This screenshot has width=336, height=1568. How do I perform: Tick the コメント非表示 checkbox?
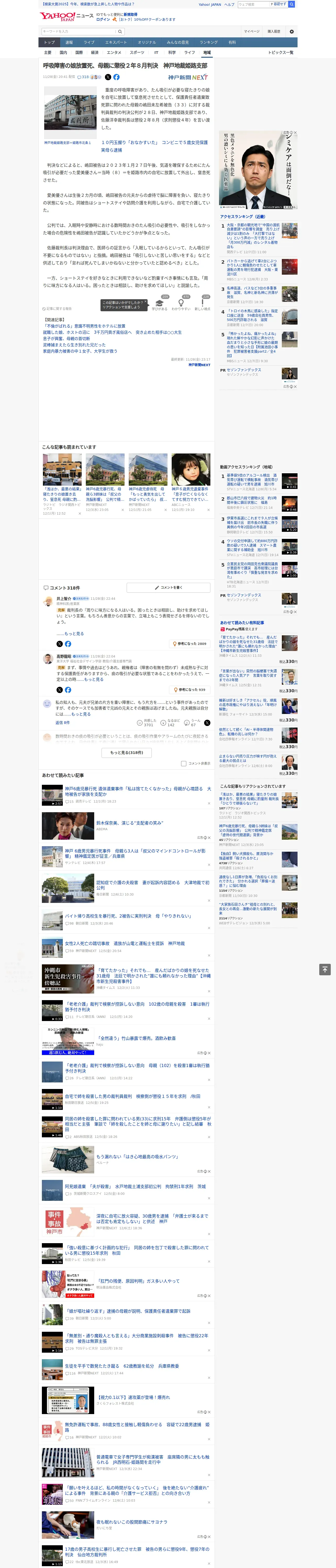(x=183, y=763)
